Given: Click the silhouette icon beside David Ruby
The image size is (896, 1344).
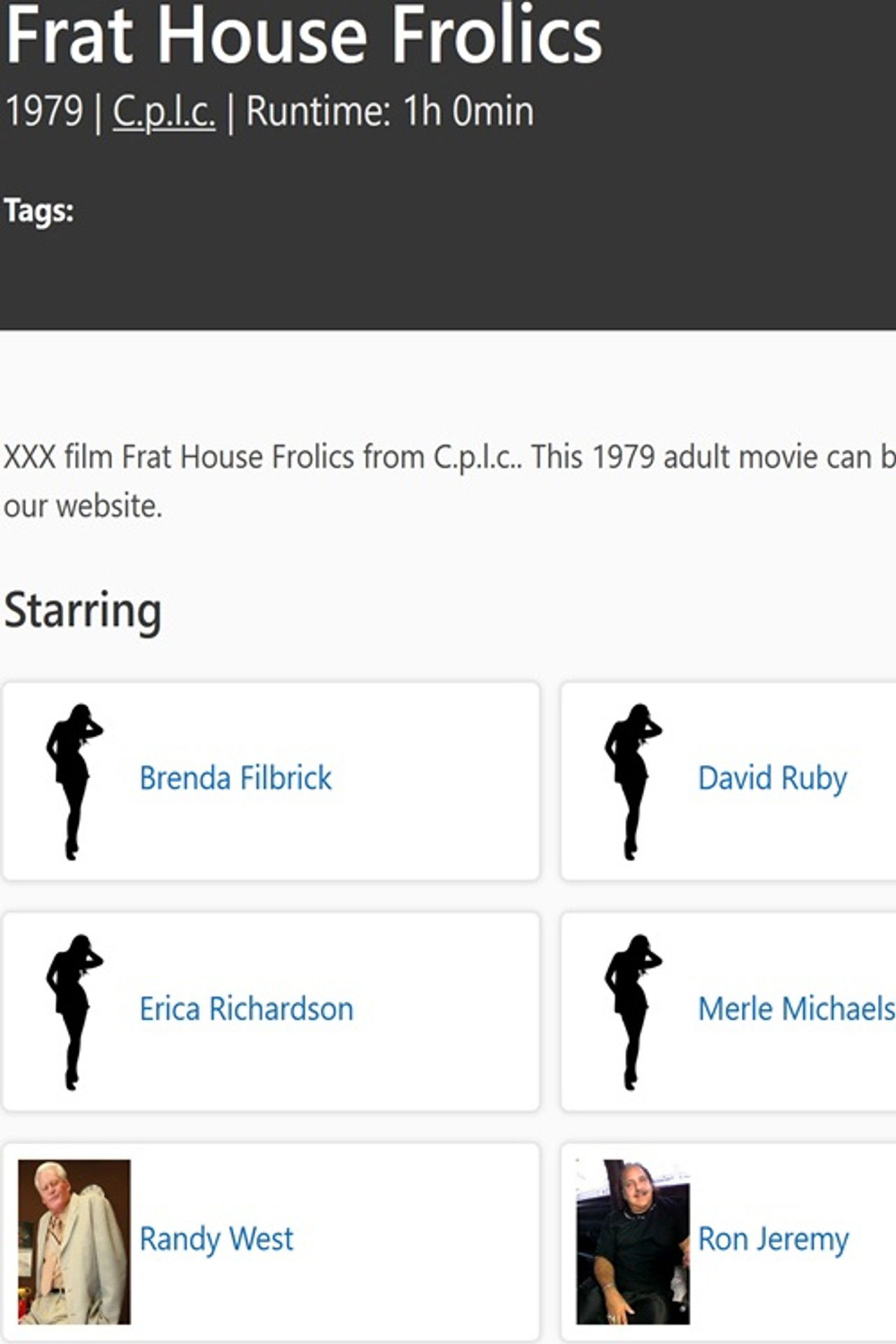Looking at the screenshot, I should [x=632, y=781].
